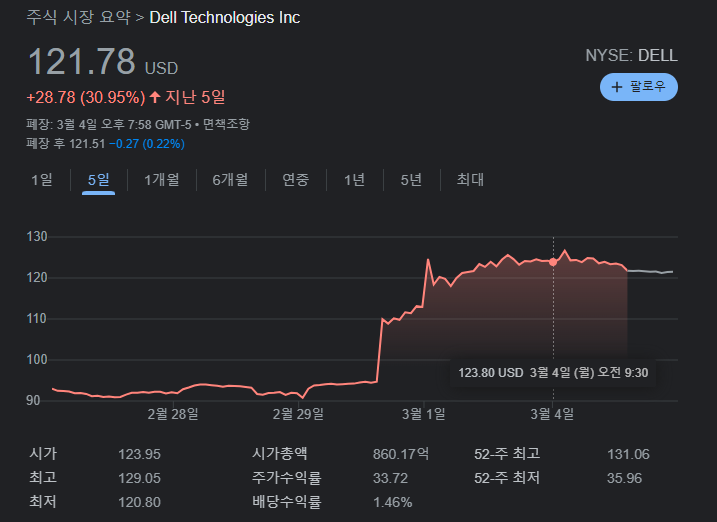The height and width of the screenshot is (522, 717).
Task: Show the 5년 chart range
Action: point(411,180)
